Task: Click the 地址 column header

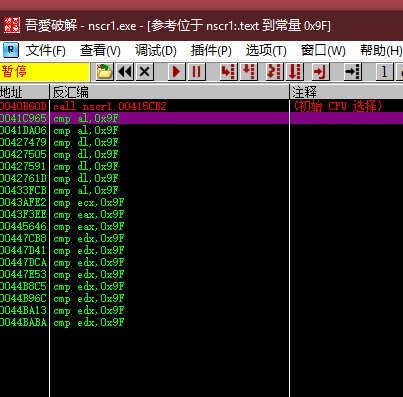Action: [x=24, y=92]
